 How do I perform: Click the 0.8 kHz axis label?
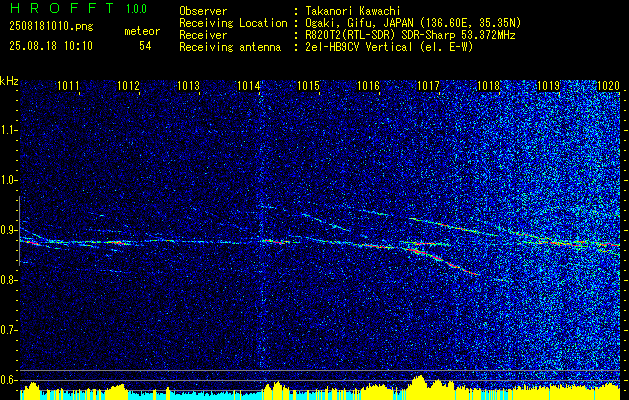point(9,280)
